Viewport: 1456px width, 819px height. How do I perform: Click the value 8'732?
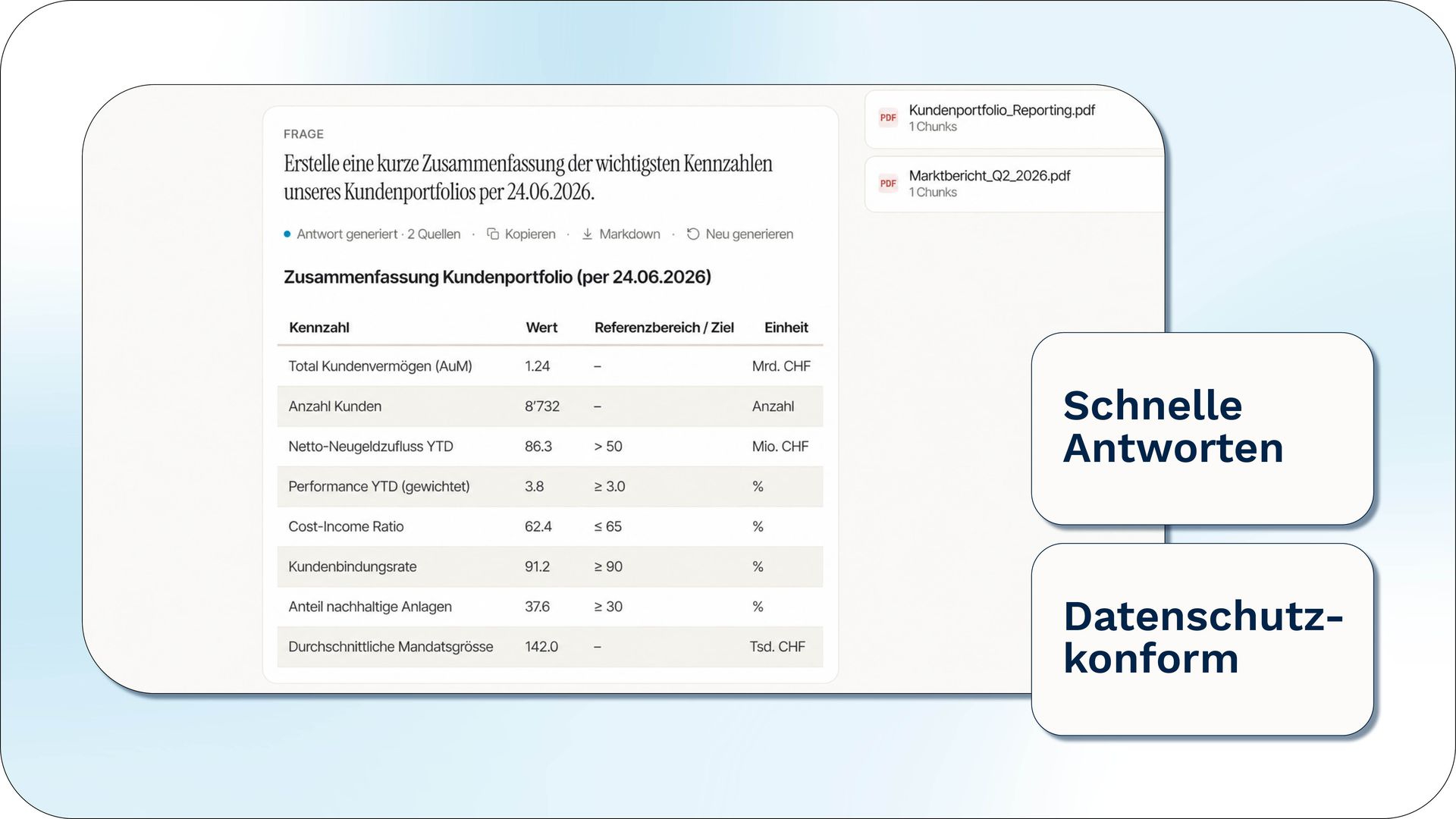542,406
